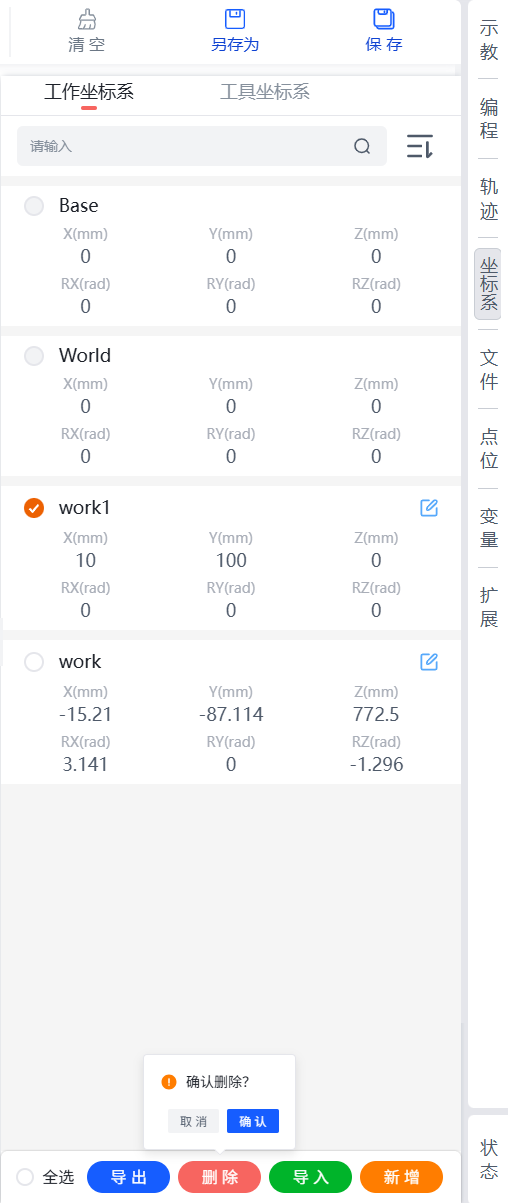Image resolution: width=508 pixels, height=1203 pixels.
Task: Open 轨迹 in the side menu
Action: (x=488, y=198)
